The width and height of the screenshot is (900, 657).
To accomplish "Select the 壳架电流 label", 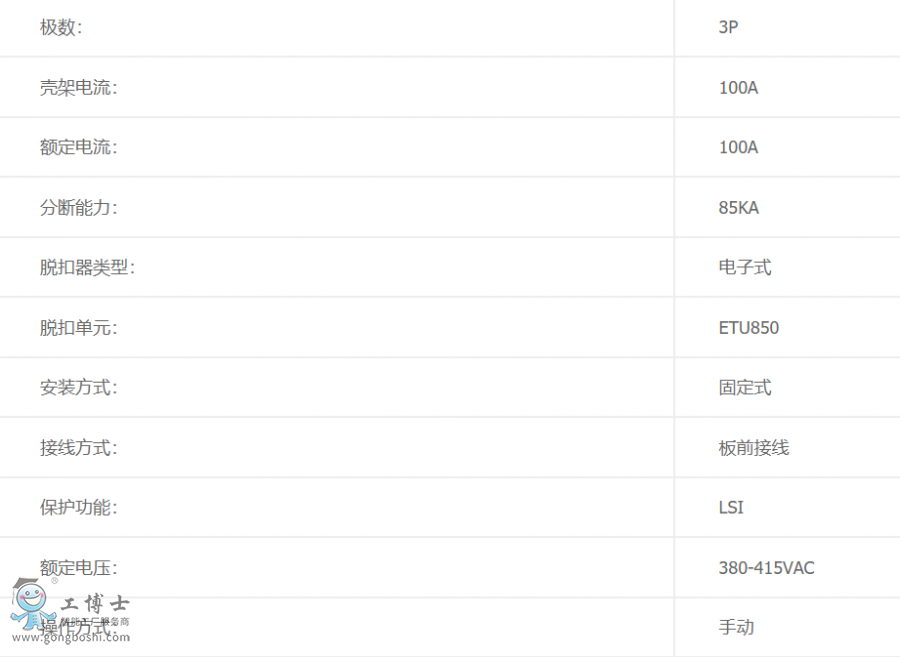I will click(78, 88).
